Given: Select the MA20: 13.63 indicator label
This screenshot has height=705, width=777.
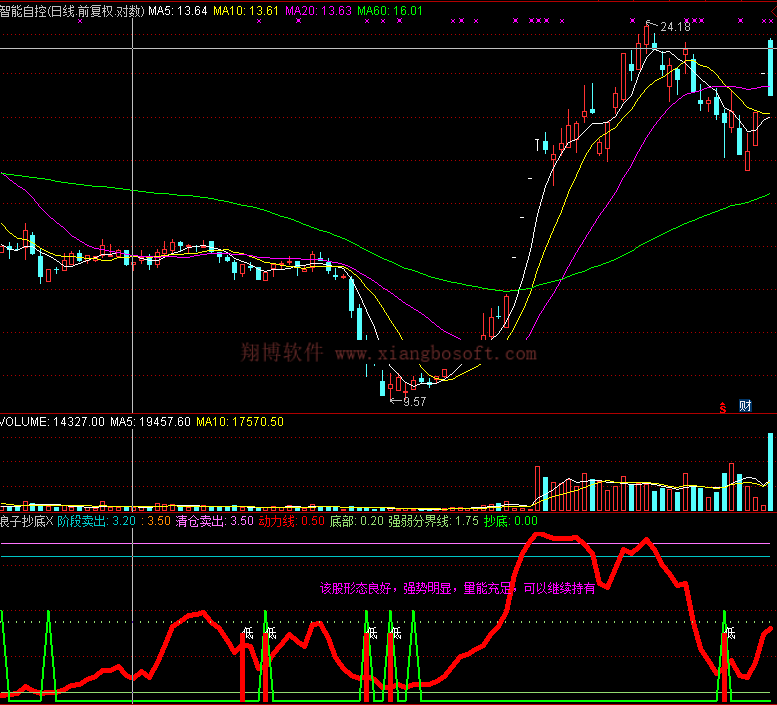Looking at the screenshot, I should click(318, 11).
